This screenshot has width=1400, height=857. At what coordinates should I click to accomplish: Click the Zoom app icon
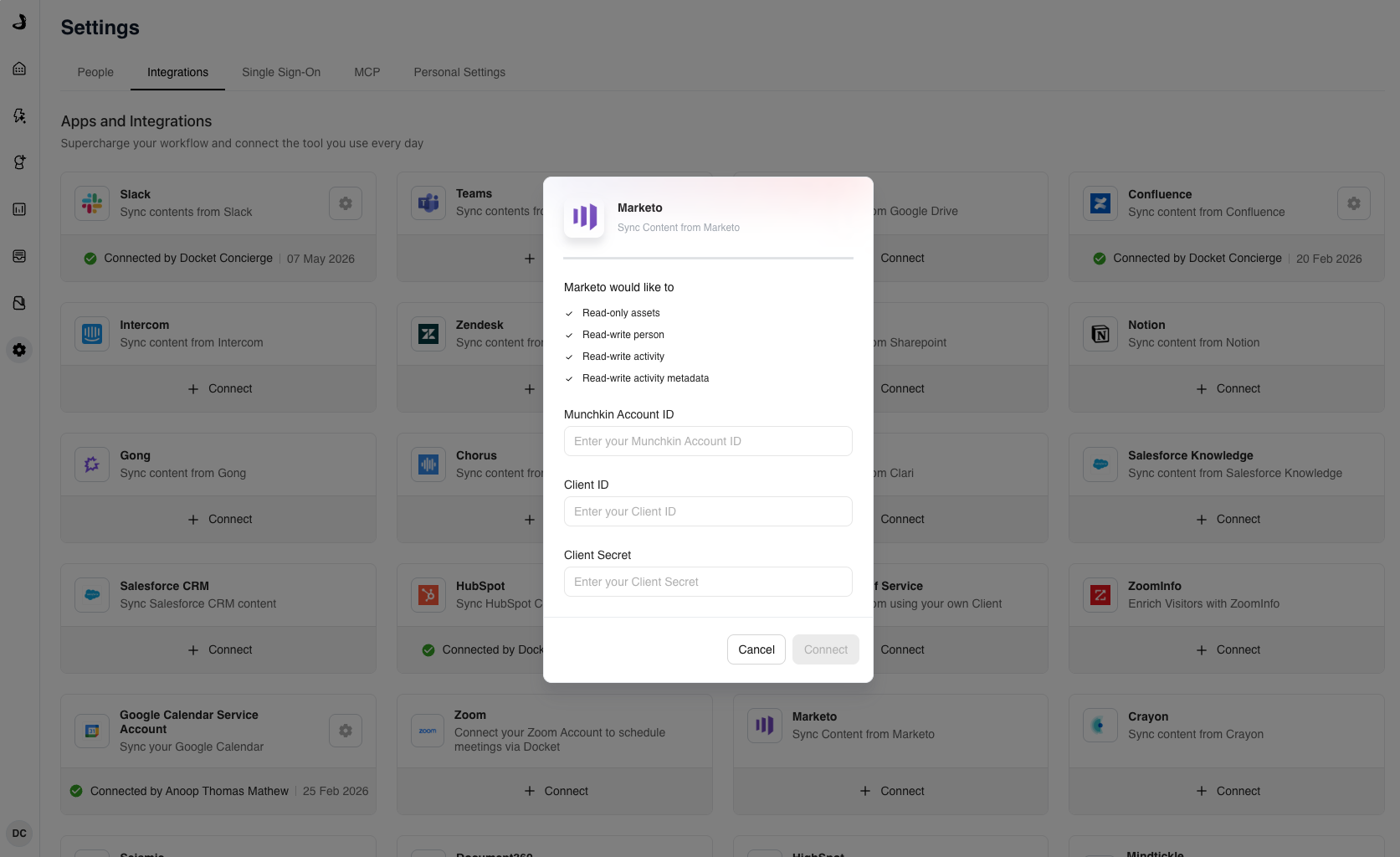click(428, 731)
